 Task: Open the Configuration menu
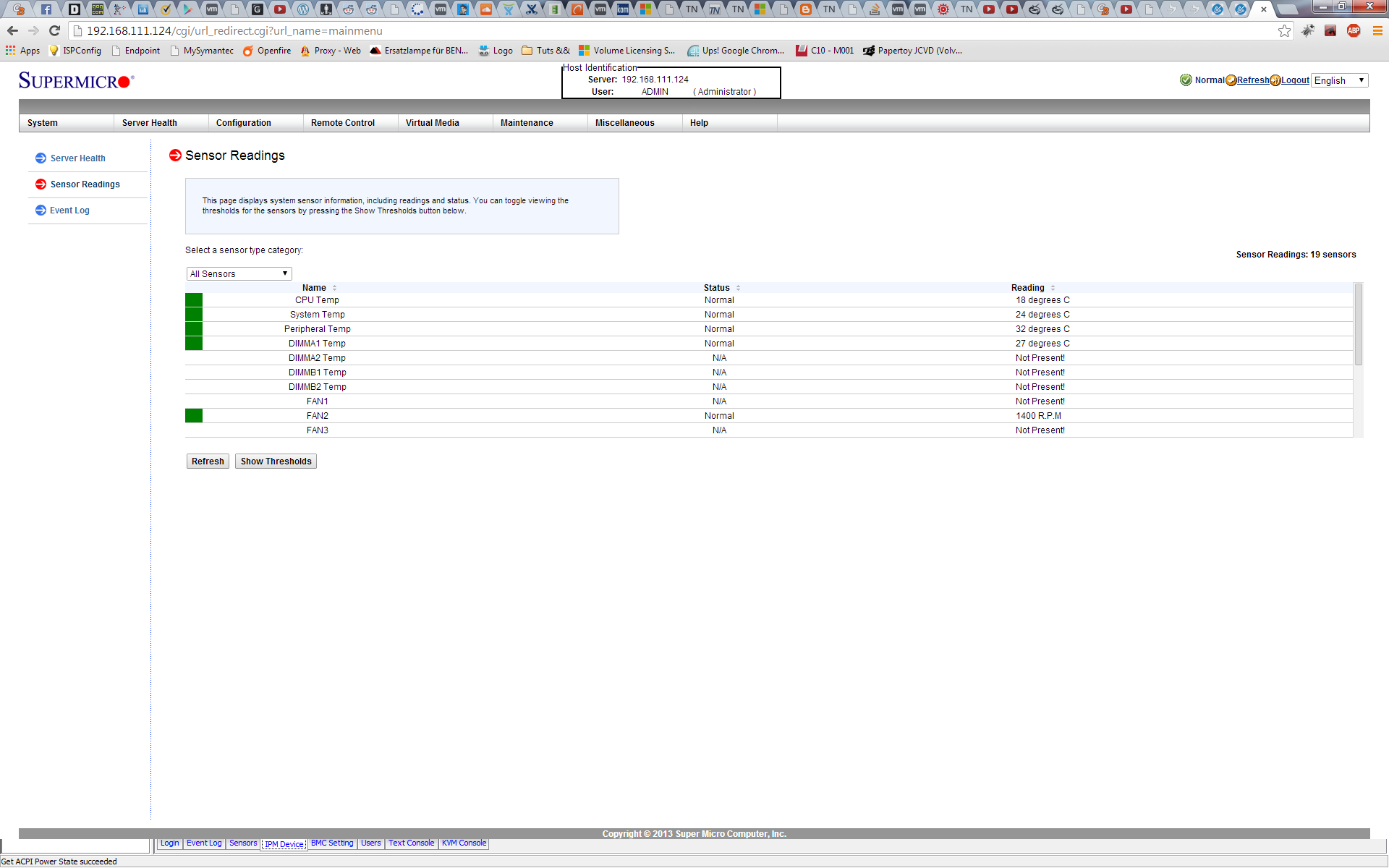[244, 123]
